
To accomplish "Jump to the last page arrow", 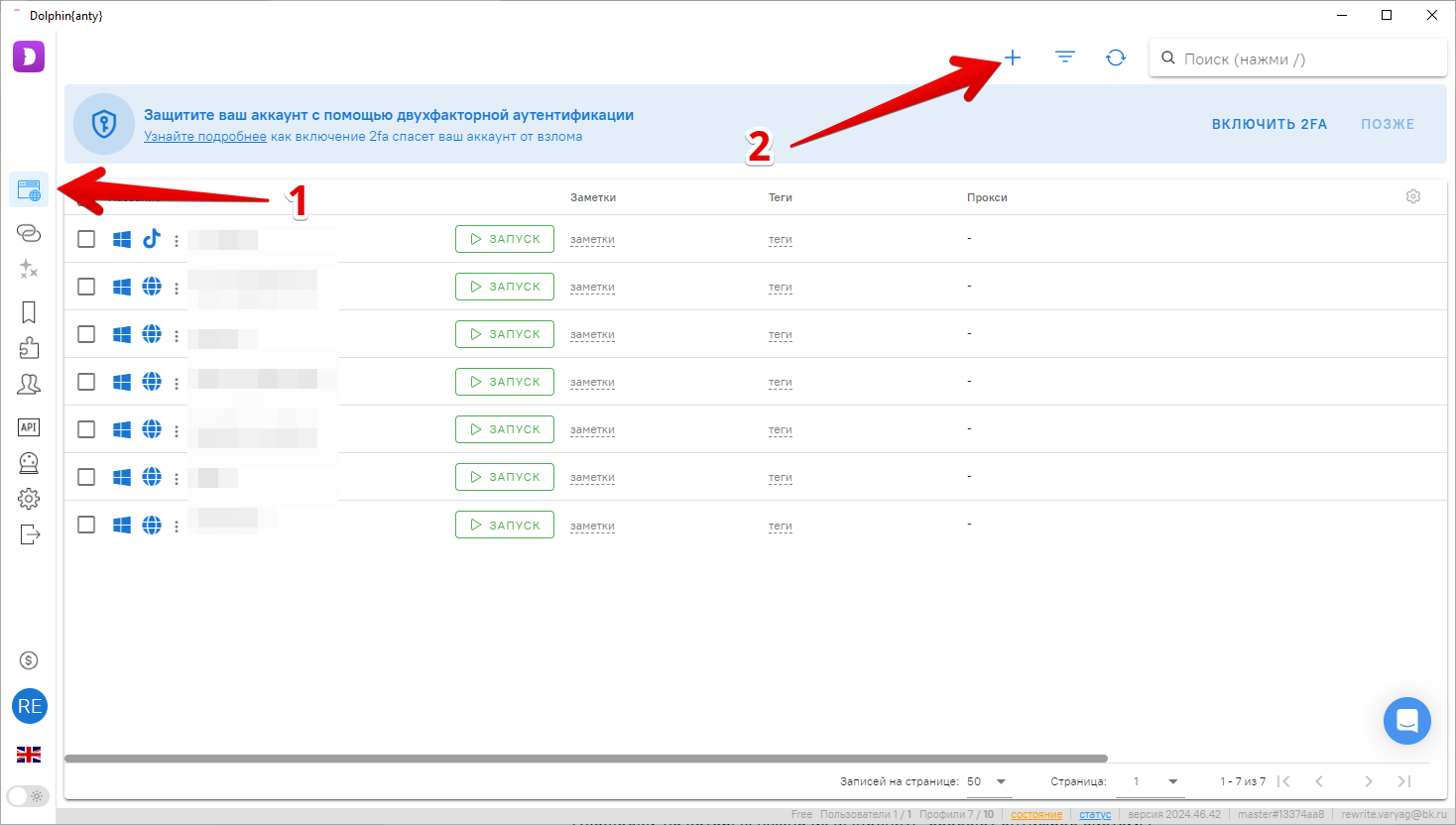I will click(1404, 781).
